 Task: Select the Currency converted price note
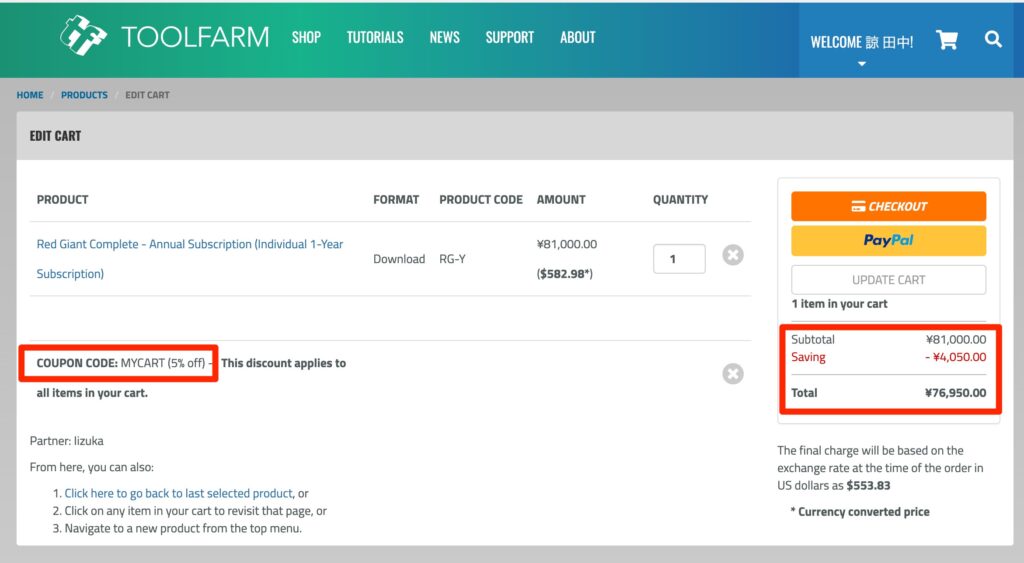[859, 511]
